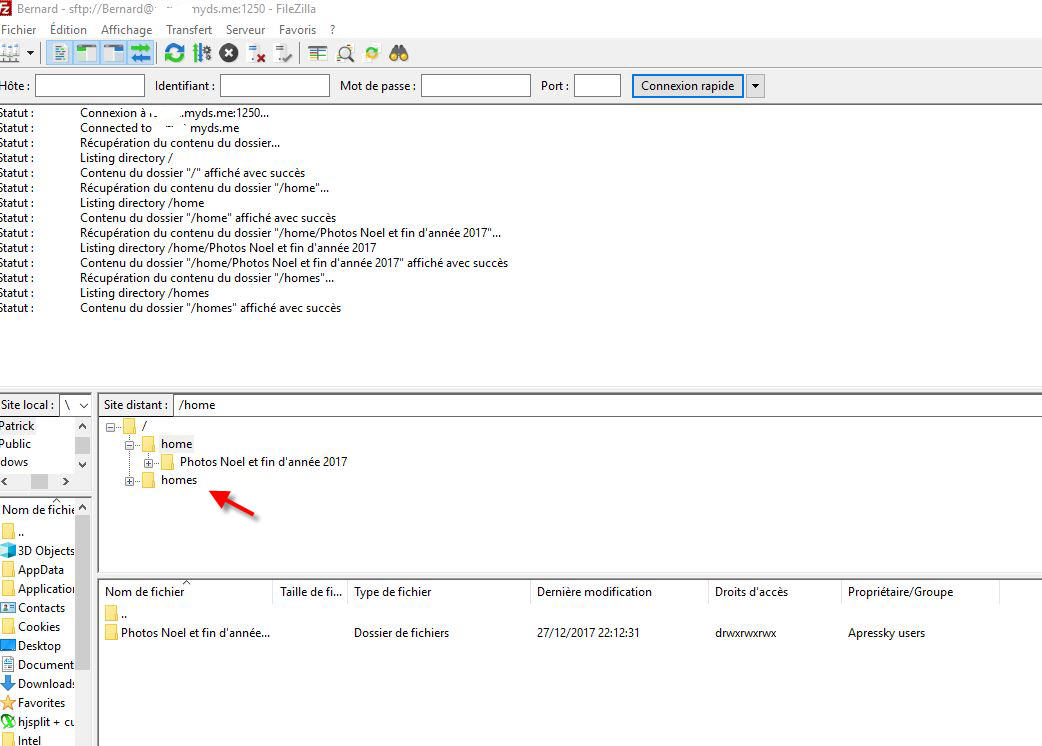Cancel the current operation

[x=229, y=53]
